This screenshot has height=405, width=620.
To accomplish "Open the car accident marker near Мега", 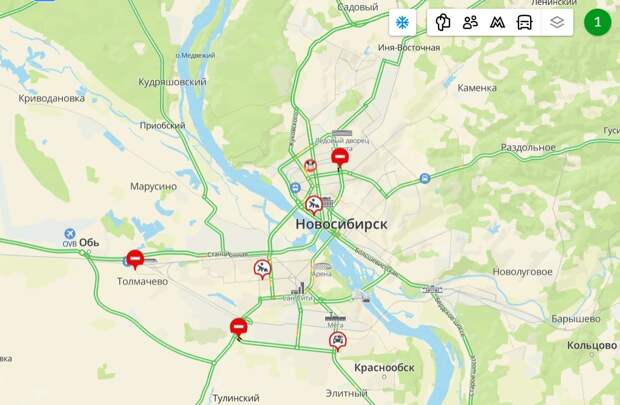I will pos(338,341).
